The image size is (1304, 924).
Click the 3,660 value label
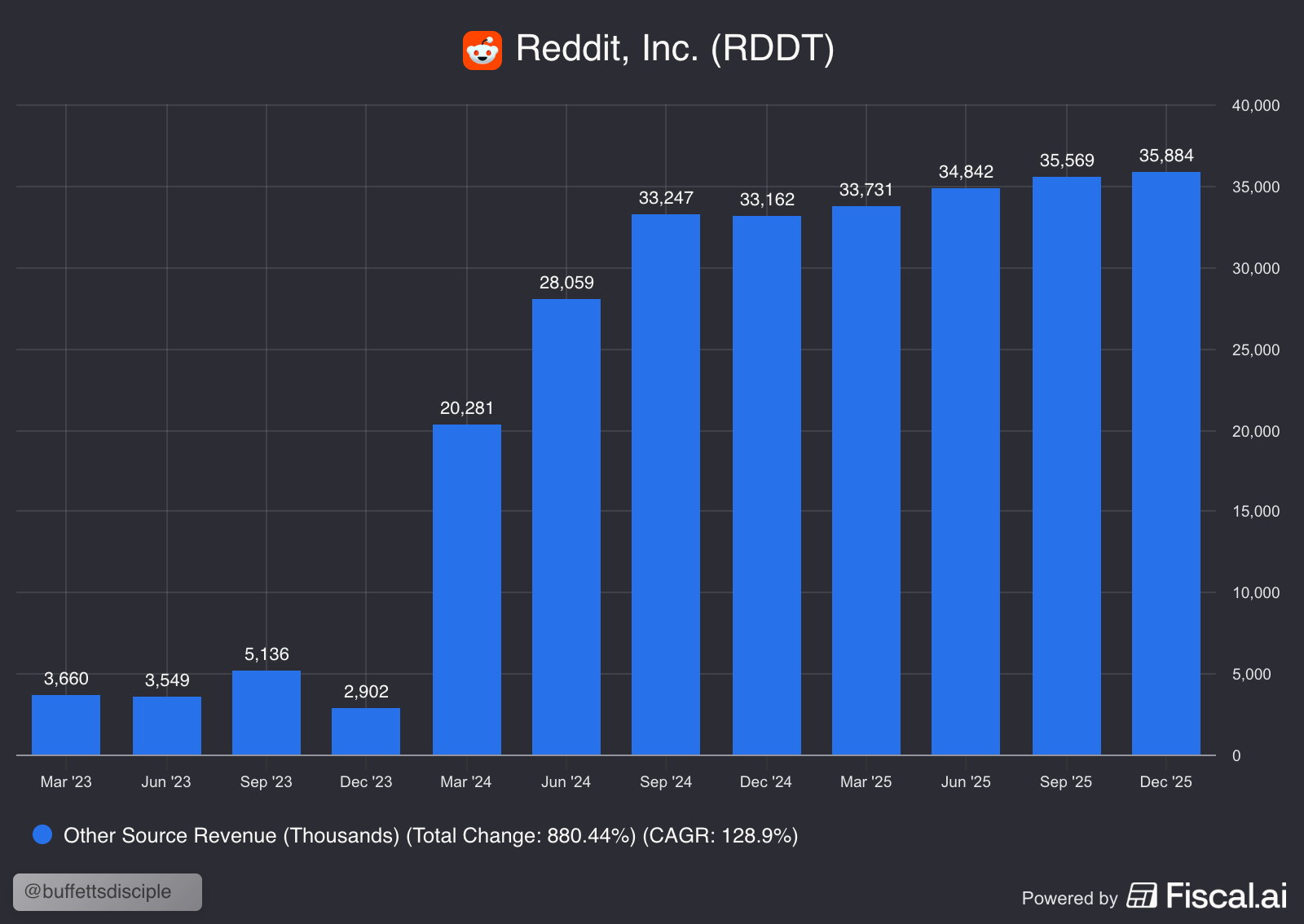[x=66, y=679]
